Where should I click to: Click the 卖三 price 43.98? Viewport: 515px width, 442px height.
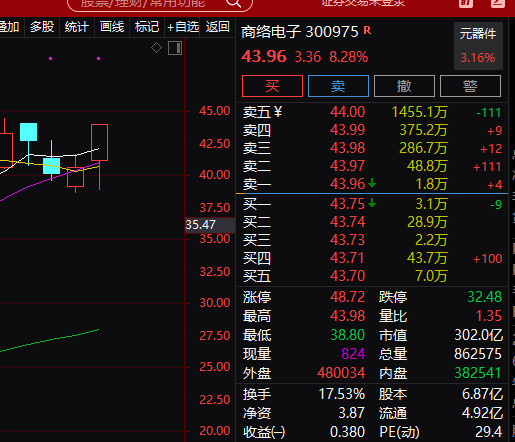point(348,148)
